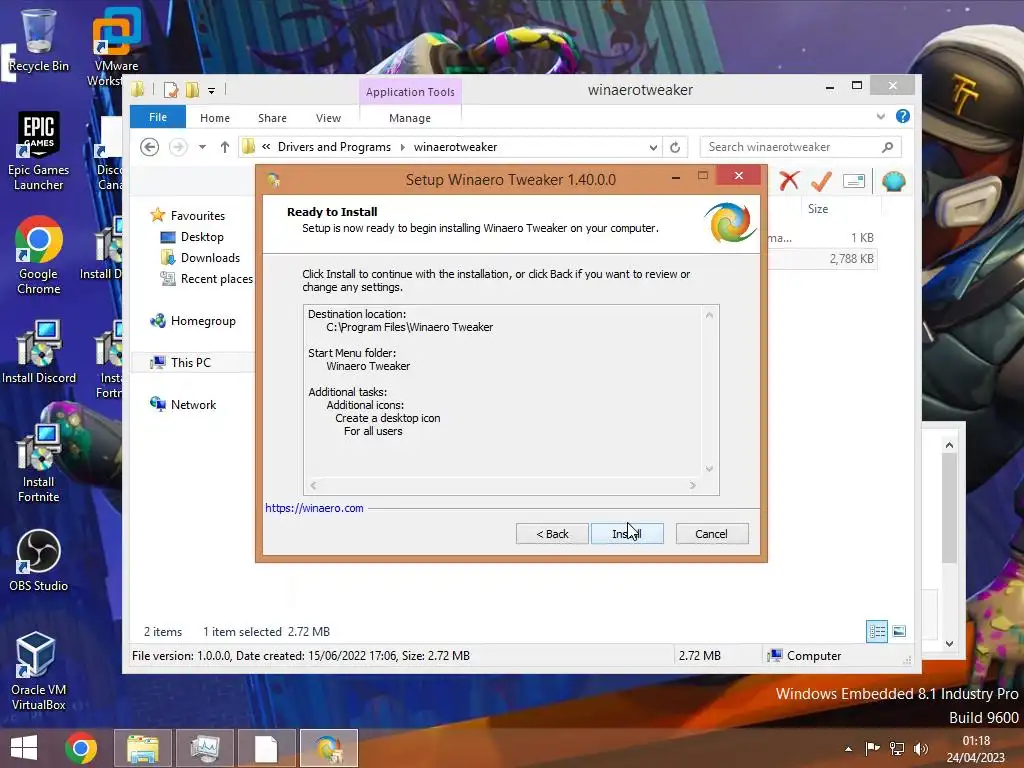Screen dimensions: 1024x768
Task: Switch to large icons view layout
Action: click(899, 632)
